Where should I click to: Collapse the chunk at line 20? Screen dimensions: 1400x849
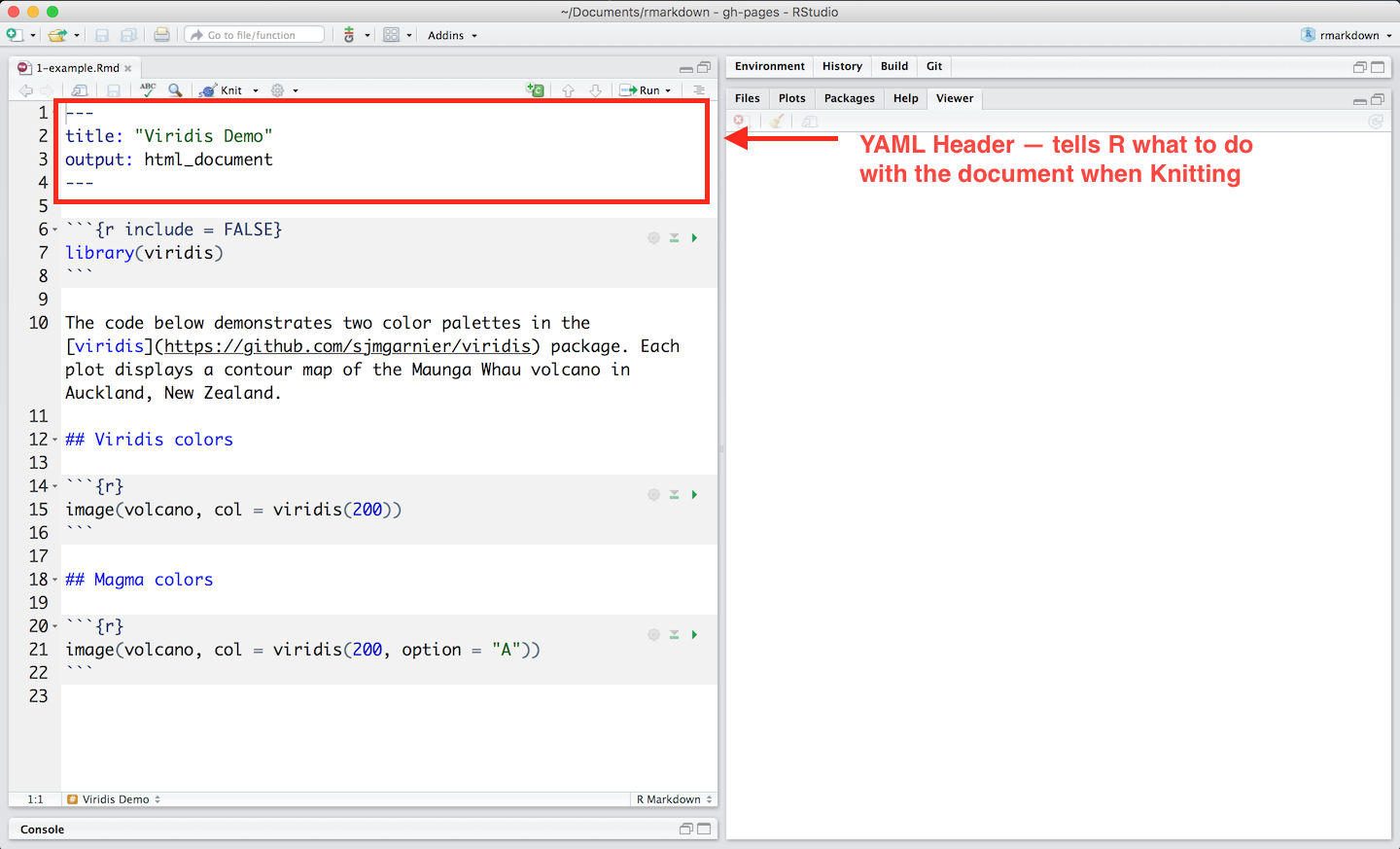54,626
